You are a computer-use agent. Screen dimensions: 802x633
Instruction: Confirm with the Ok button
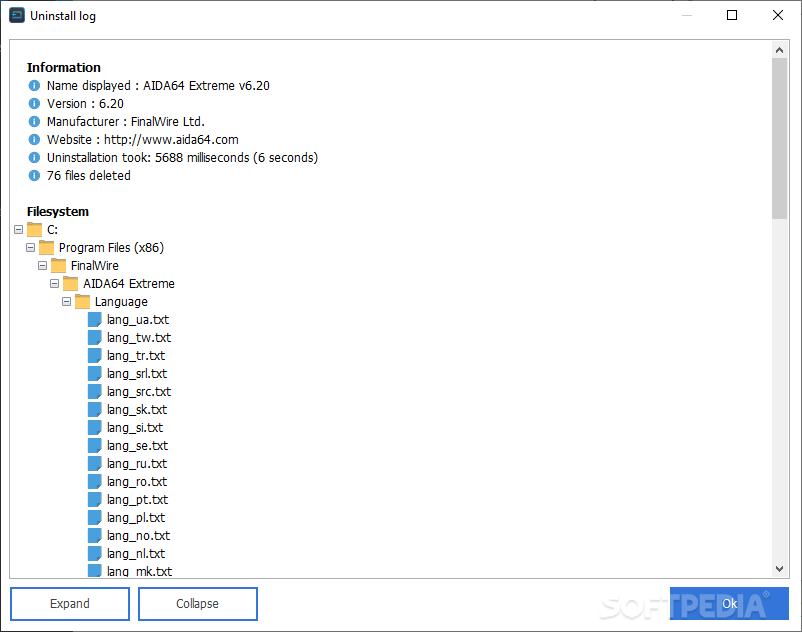tap(729, 604)
